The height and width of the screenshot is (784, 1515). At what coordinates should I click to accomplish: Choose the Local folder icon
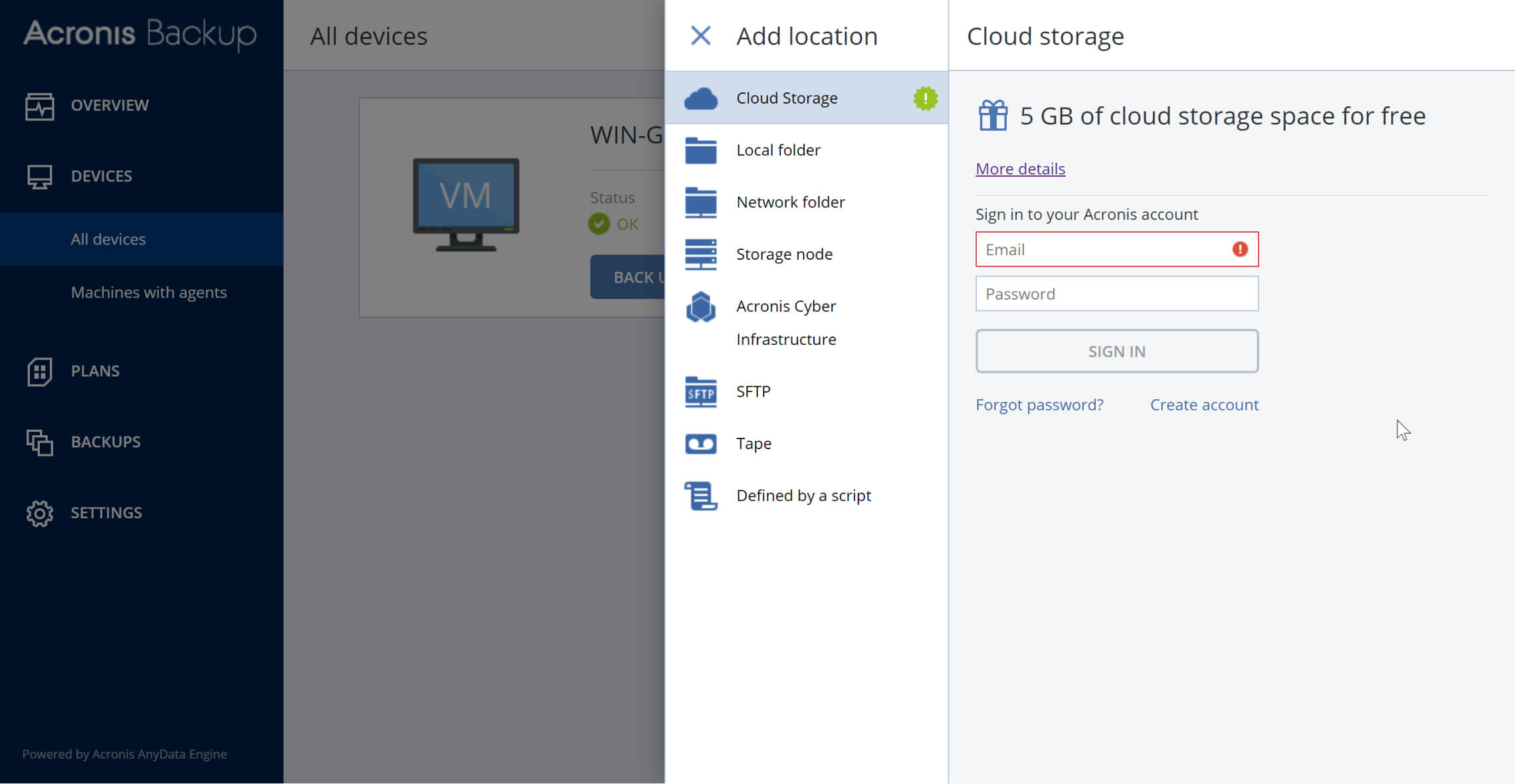click(x=700, y=150)
